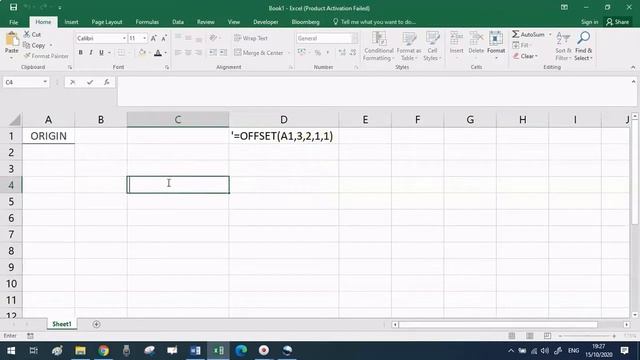
Task: Switch to the Insert tab
Action: tap(71, 22)
